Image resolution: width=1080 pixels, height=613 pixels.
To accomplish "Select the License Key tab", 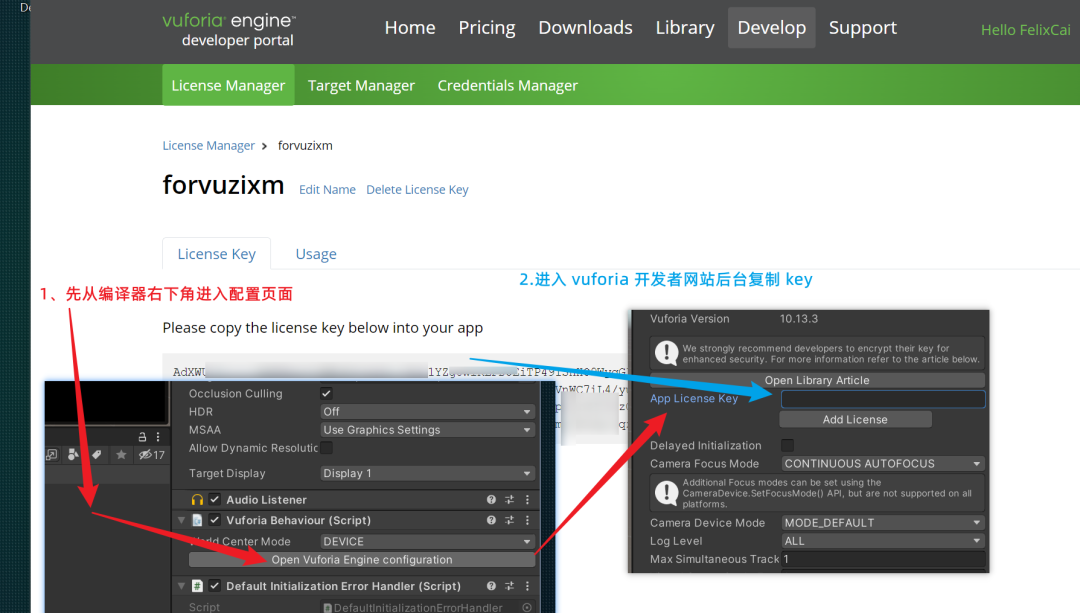I will (216, 253).
